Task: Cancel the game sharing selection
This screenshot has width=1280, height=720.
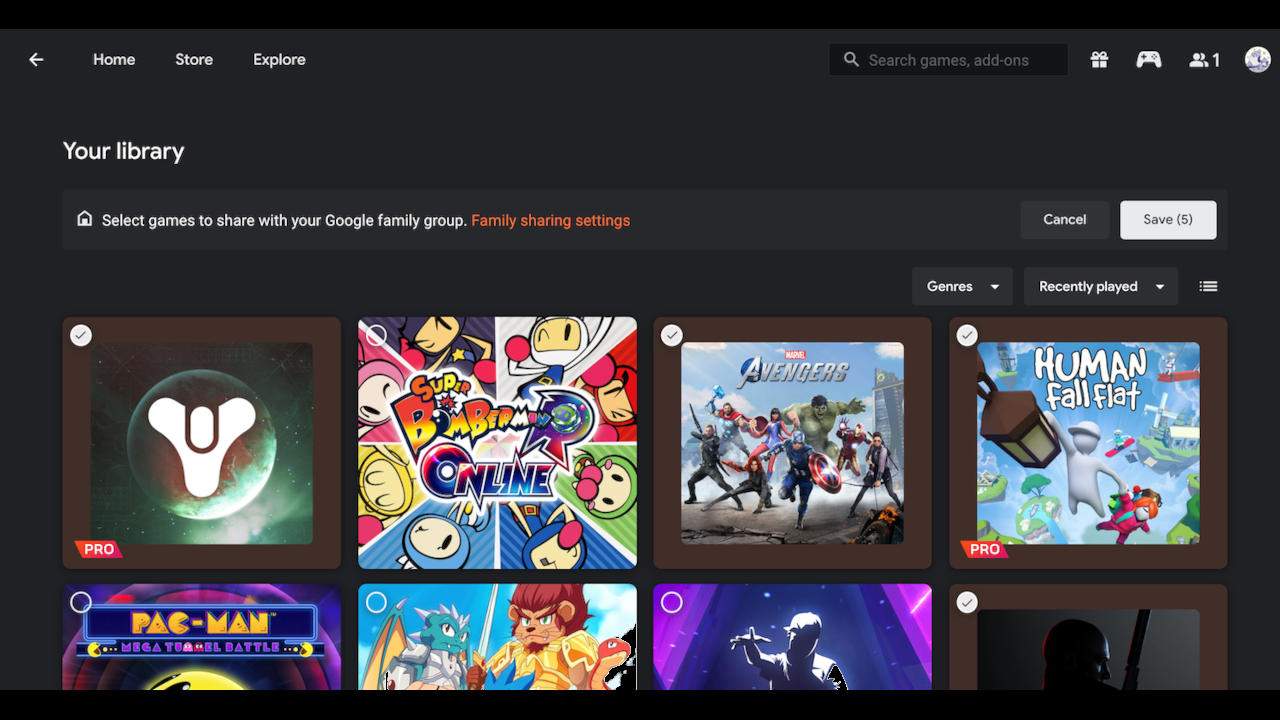Action: click(1064, 219)
